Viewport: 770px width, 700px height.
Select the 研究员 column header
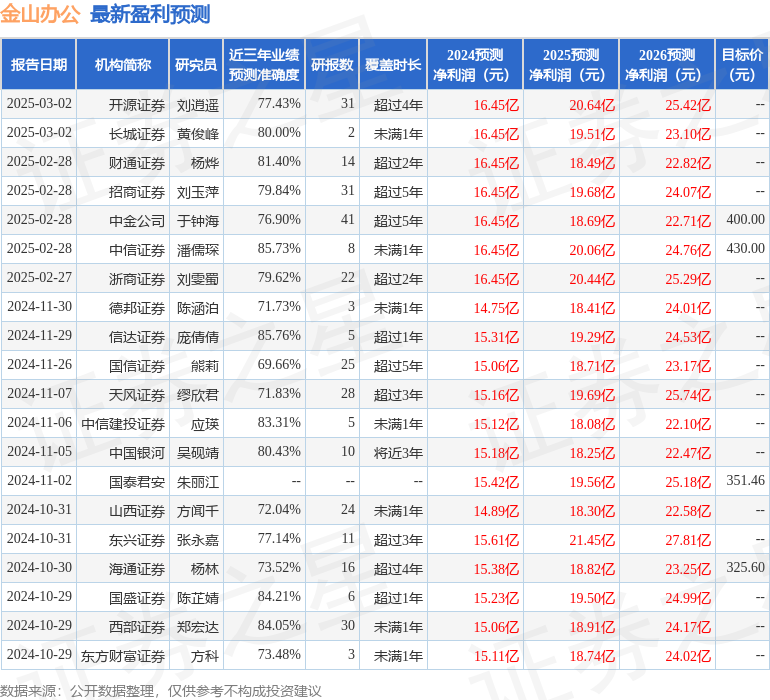pos(196,64)
